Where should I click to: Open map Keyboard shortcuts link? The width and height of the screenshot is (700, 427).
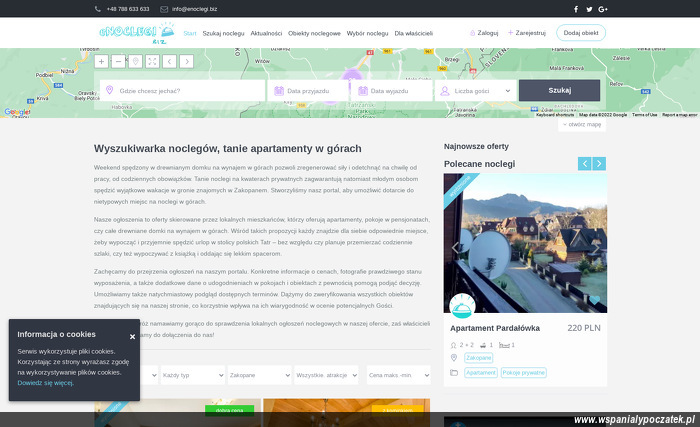(x=555, y=115)
